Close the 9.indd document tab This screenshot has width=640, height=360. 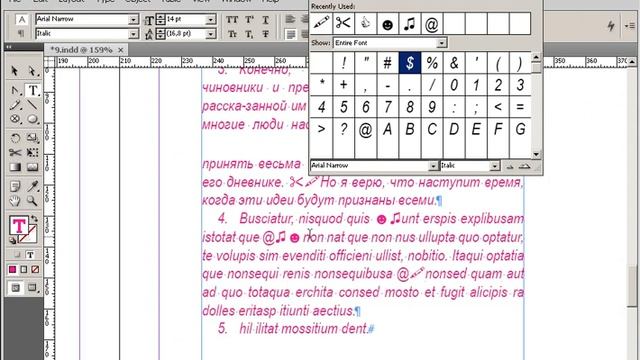tap(120, 50)
